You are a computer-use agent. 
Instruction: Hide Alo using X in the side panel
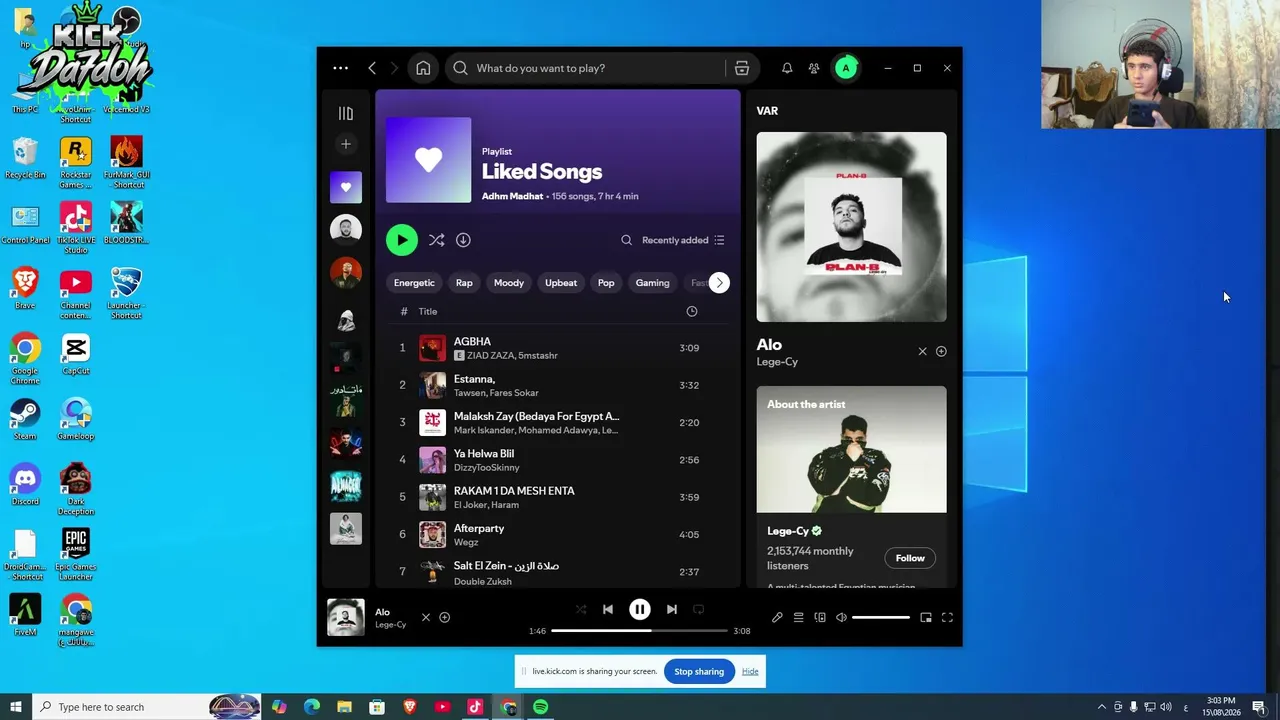click(922, 351)
